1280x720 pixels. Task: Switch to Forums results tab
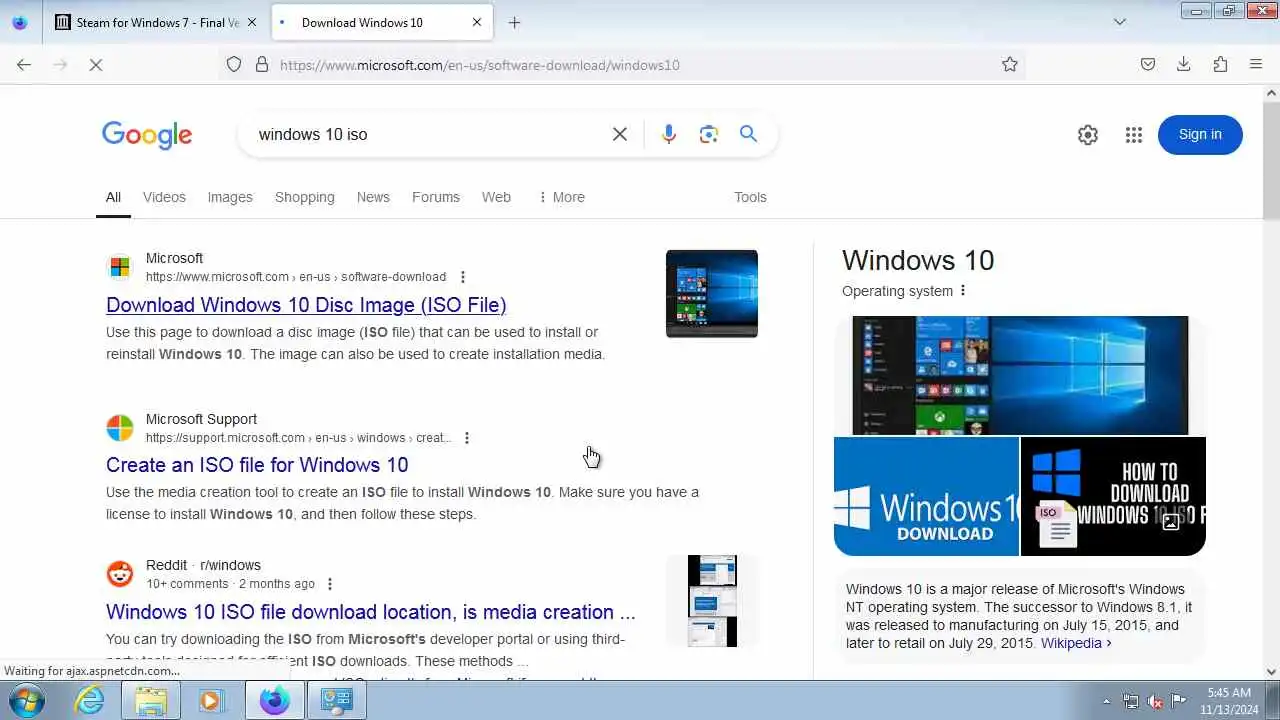[436, 197]
